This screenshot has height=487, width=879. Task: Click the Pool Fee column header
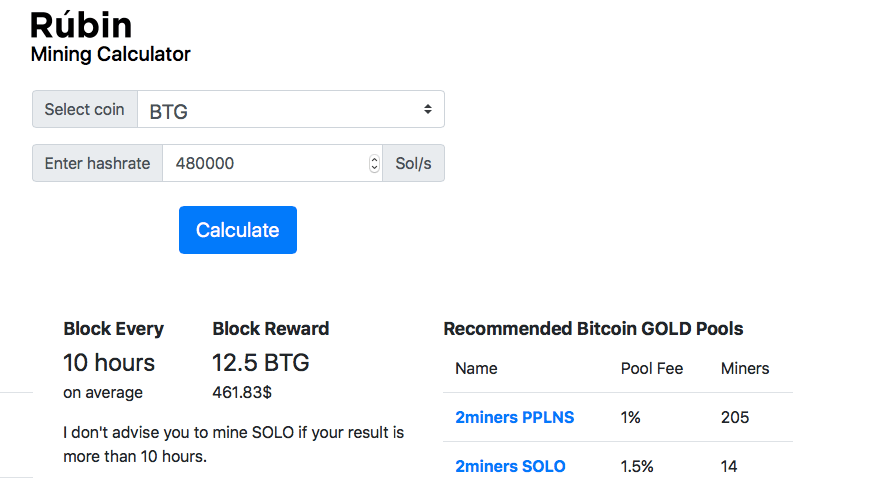click(652, 368)
